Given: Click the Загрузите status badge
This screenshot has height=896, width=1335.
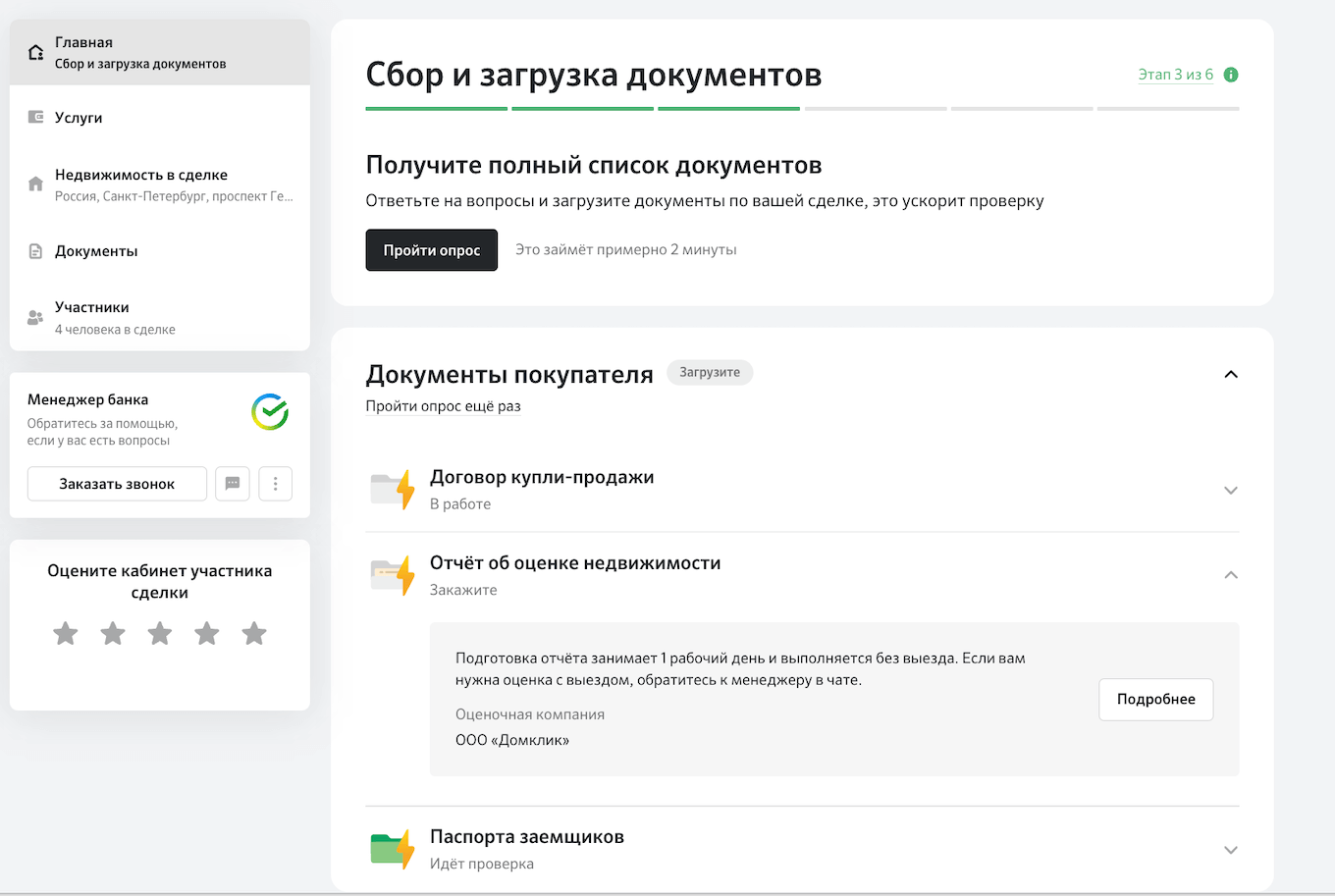Looking at the screenshot, I should pos(710,373).
